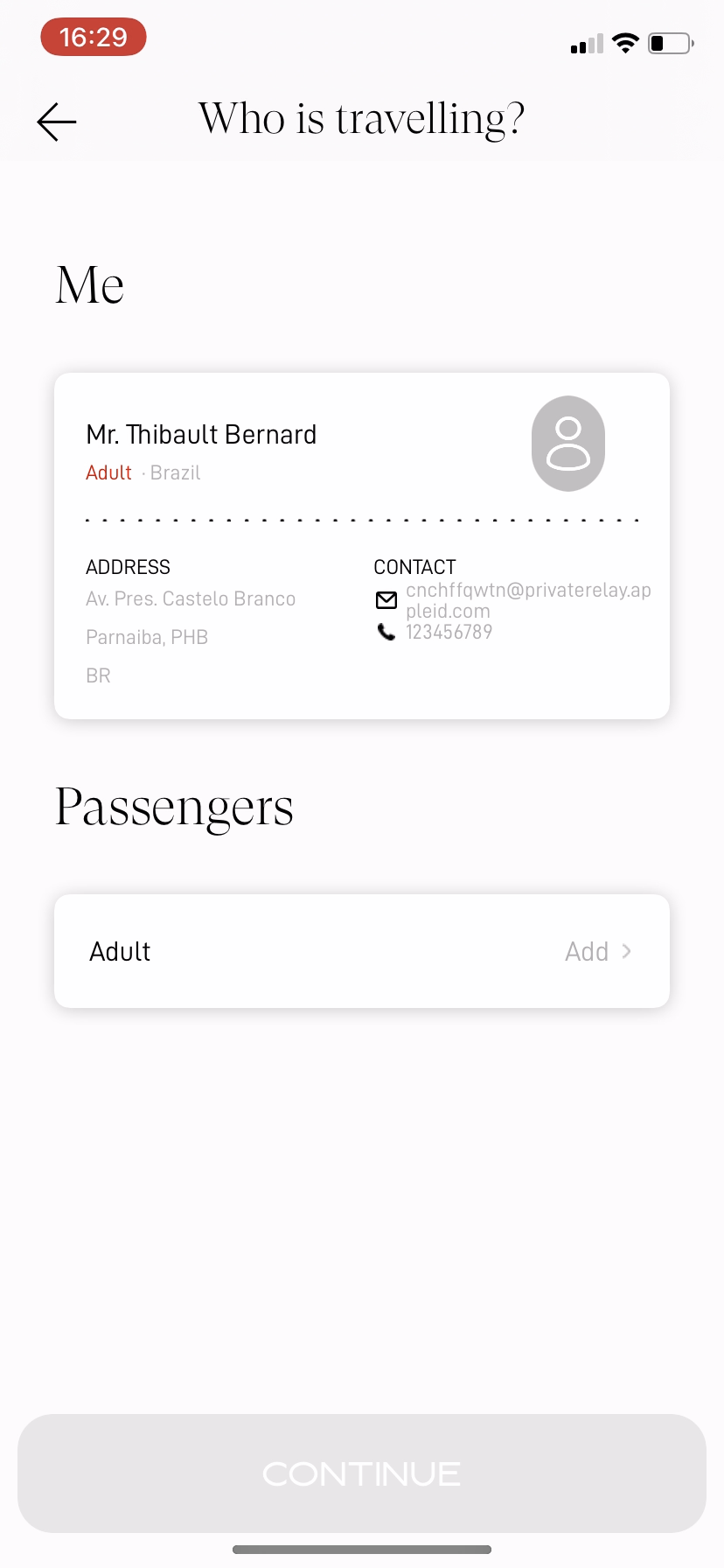The height and width of the screenshot is (1568, 724).
Task: Tap the Av. Pres. Castelo Branco address
Action: (191, 598)
